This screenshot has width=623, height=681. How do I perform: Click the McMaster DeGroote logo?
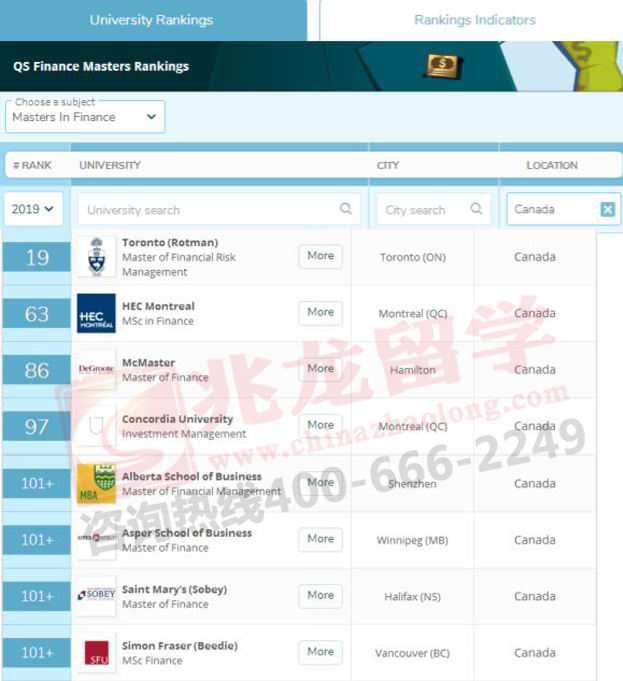96,370
